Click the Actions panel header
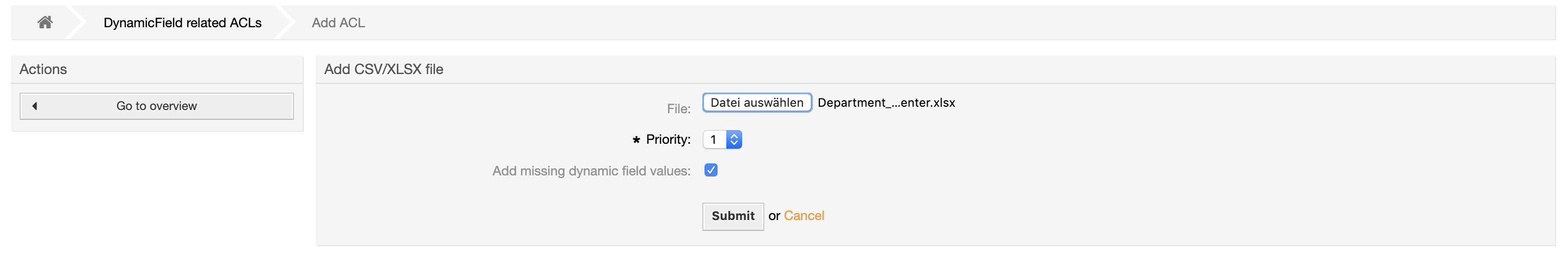The image size is (1568, 256). 43,70
